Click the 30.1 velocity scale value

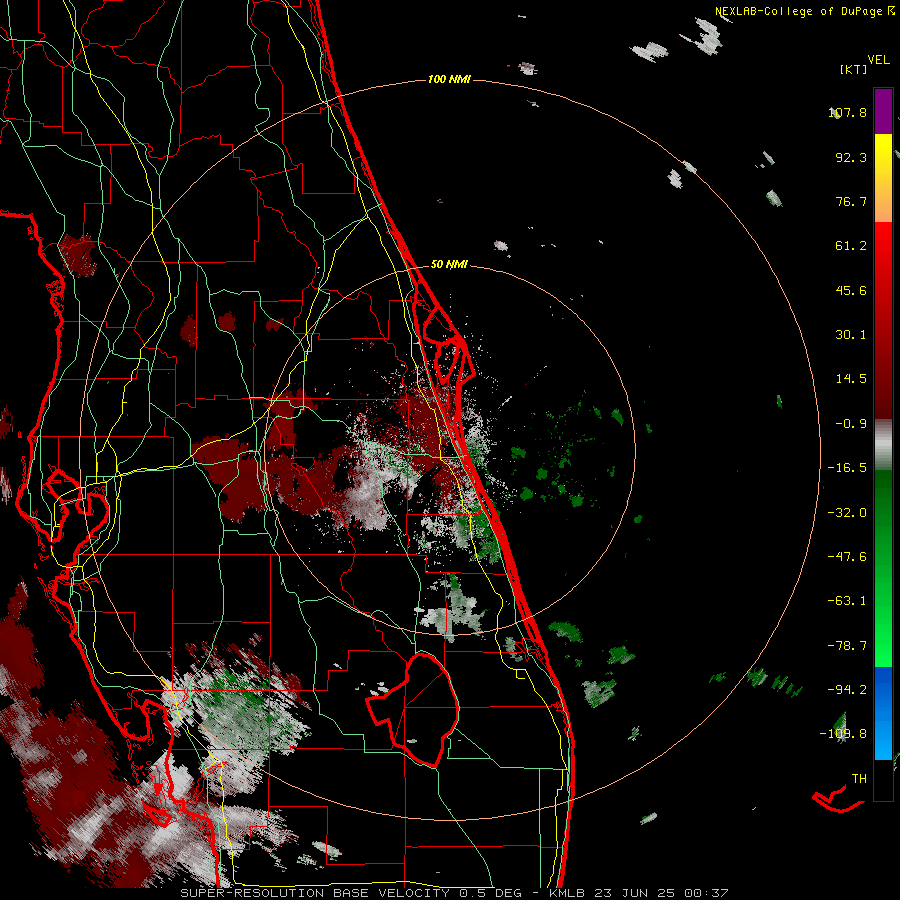(x=851, y=335)
